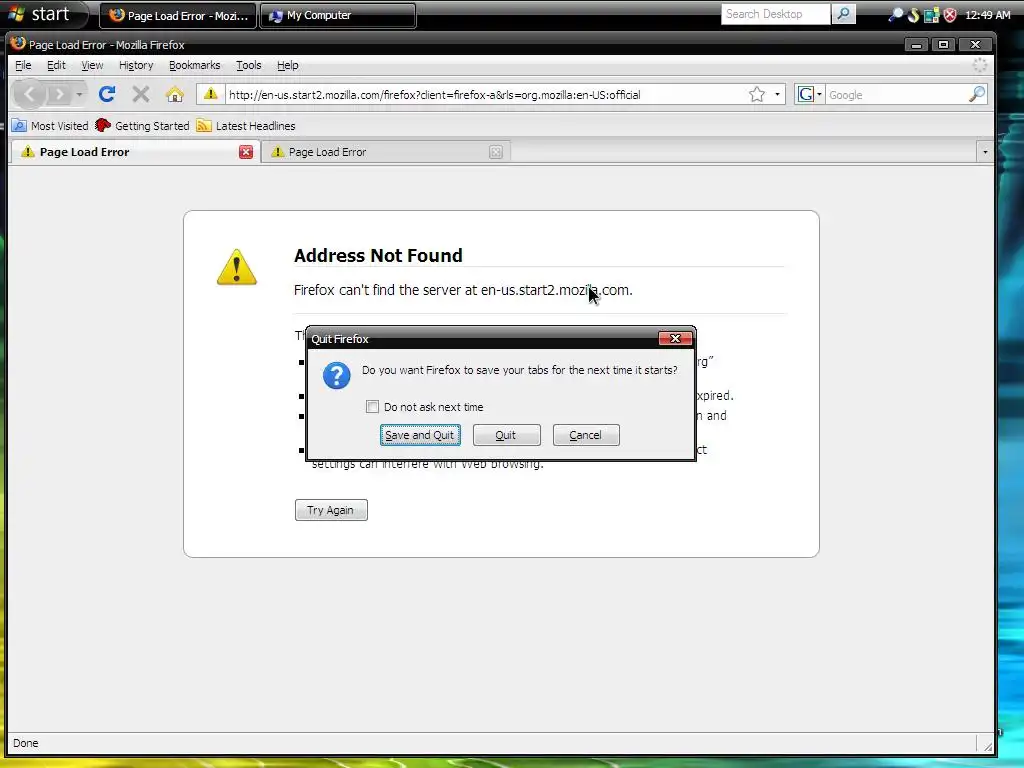The height and width of the screenshot is (768, 1024).
Task: Go to the Home page icon
Action: tap(175, 95)
